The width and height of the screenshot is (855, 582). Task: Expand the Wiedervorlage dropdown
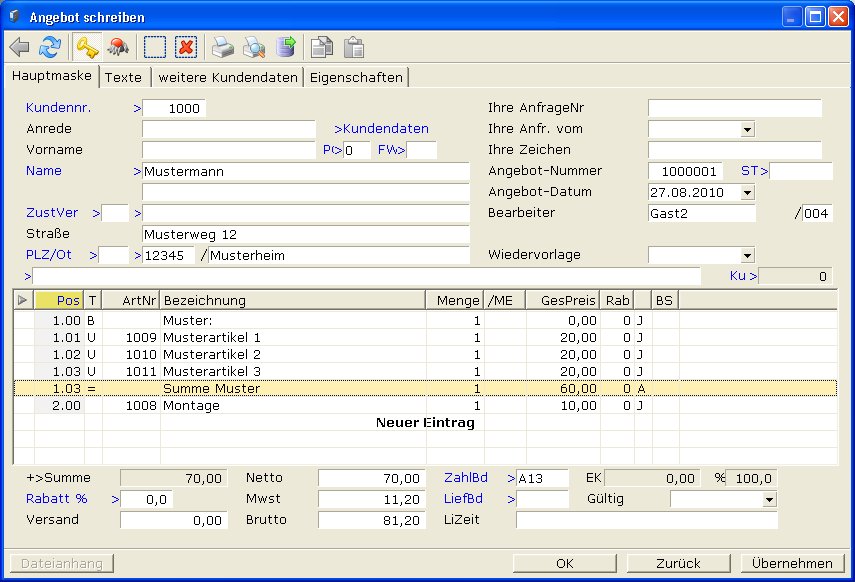tap(747, 255)
